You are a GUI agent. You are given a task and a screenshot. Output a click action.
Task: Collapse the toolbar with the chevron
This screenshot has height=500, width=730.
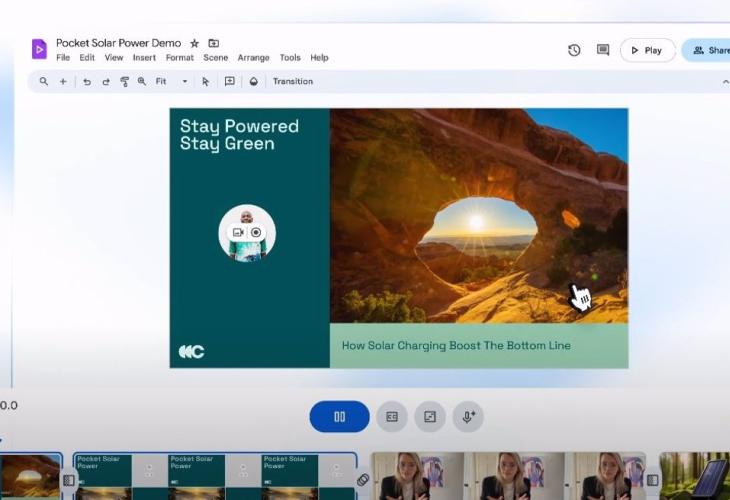(x=725, y=82)
